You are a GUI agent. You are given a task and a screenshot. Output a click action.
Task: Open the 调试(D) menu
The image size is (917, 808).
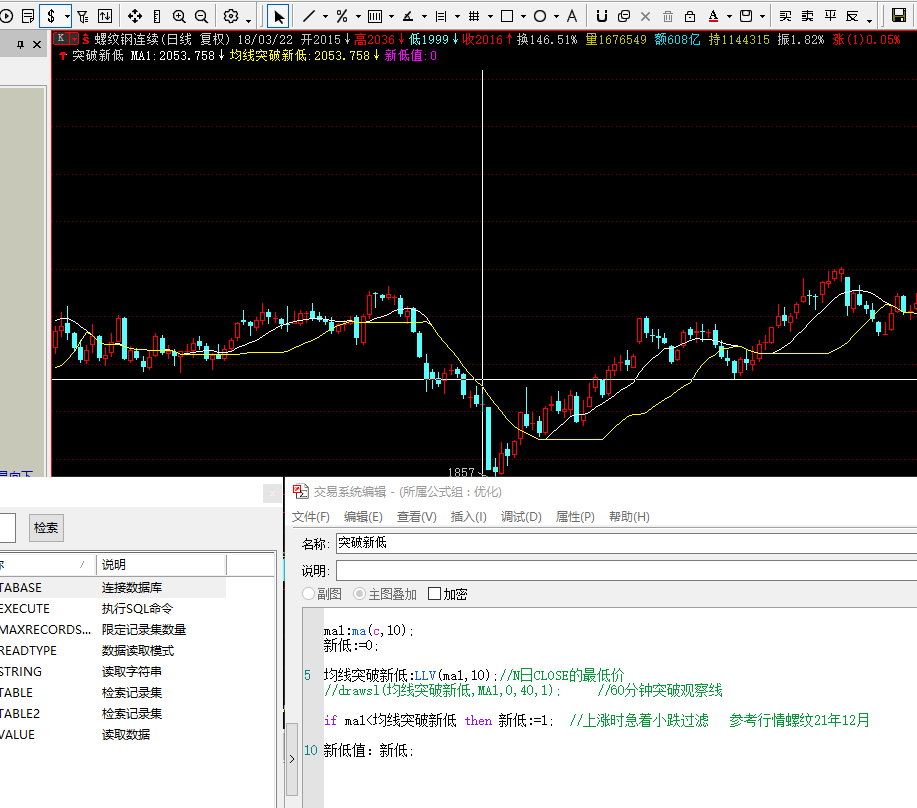click(521, 517)
